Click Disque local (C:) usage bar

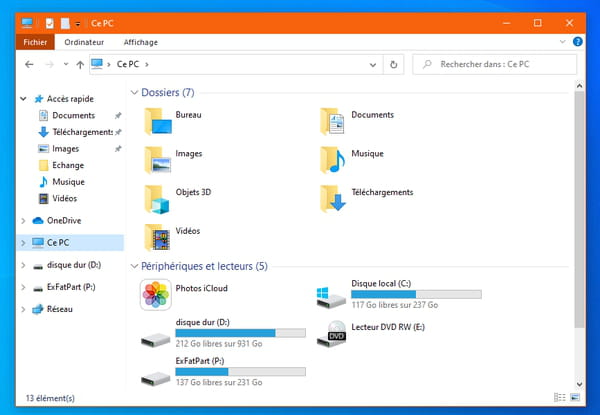click(416, 294)
